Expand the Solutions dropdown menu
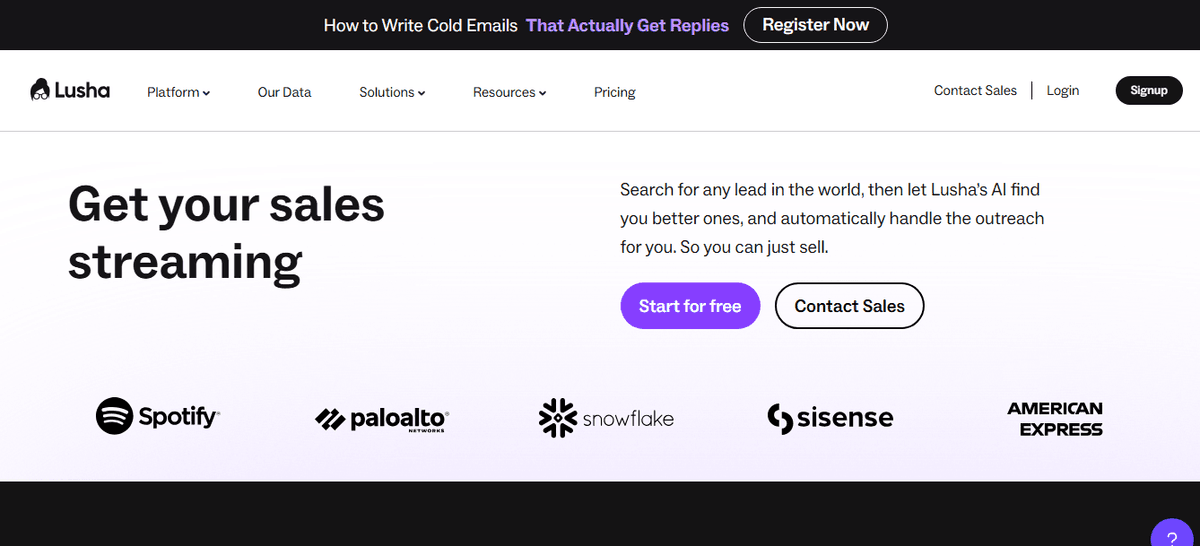The height and width of the screenshot is (546, 1200). coord(392,92)
